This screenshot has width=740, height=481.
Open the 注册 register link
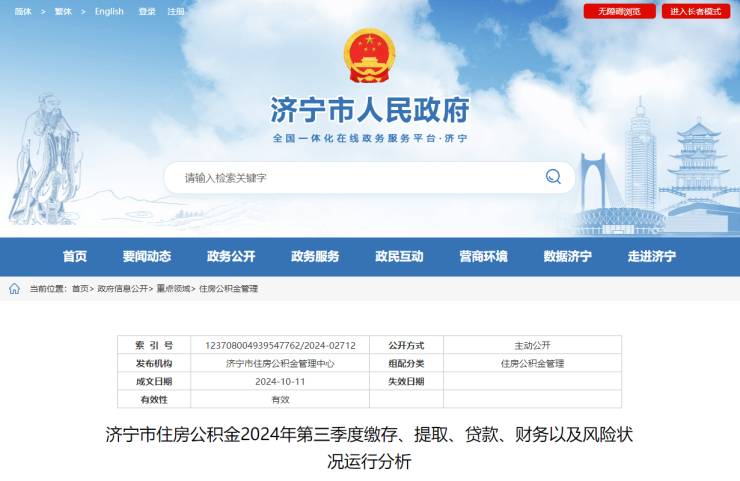click(176, 12)
